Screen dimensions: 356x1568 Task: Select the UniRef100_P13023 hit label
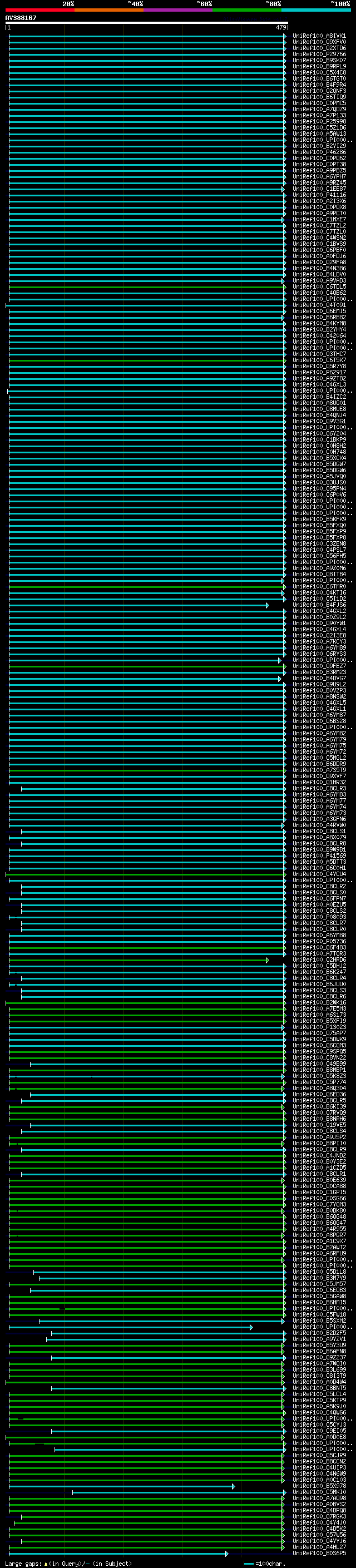319,1027
